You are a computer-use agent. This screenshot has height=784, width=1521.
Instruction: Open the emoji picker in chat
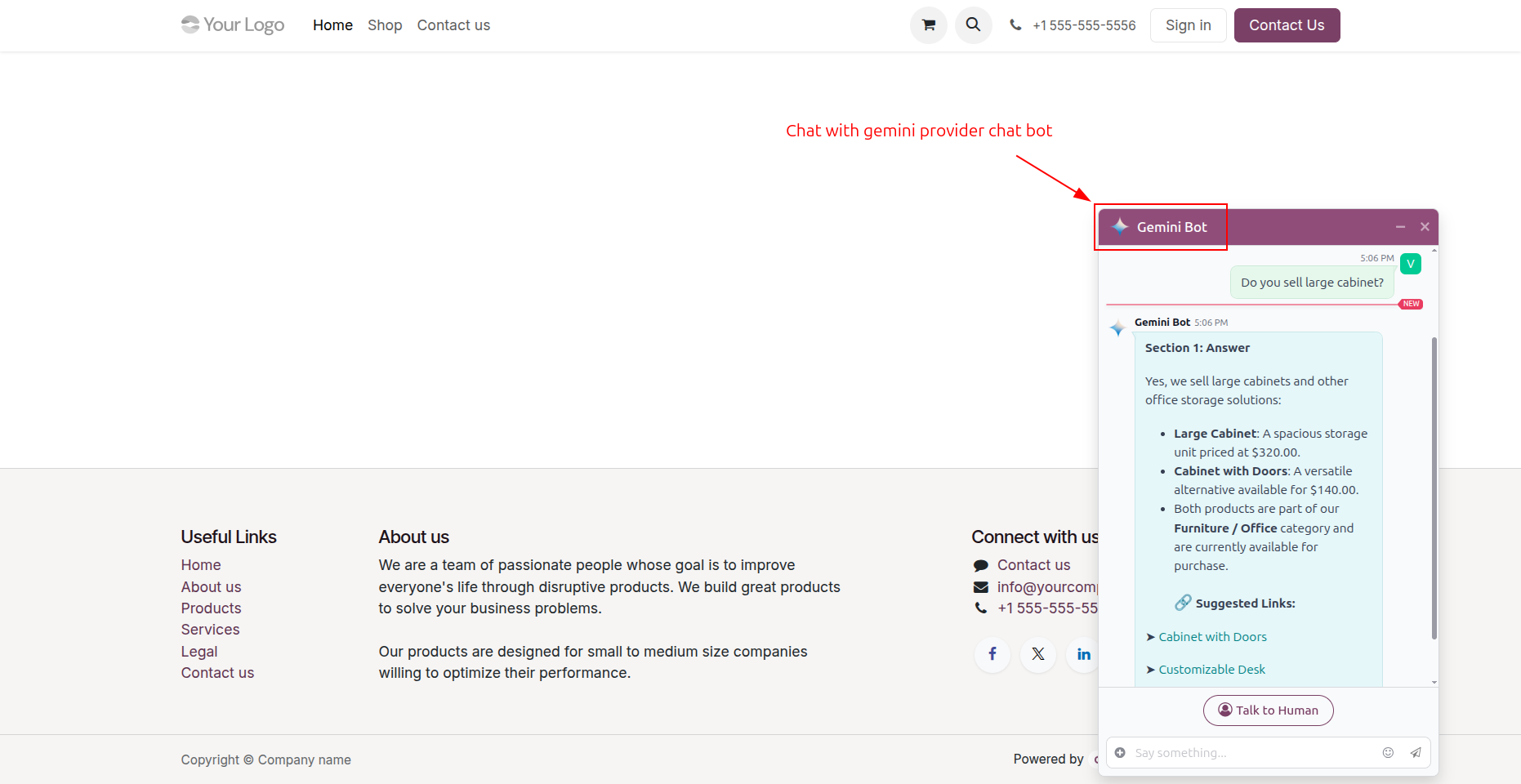coord(1388,753)
